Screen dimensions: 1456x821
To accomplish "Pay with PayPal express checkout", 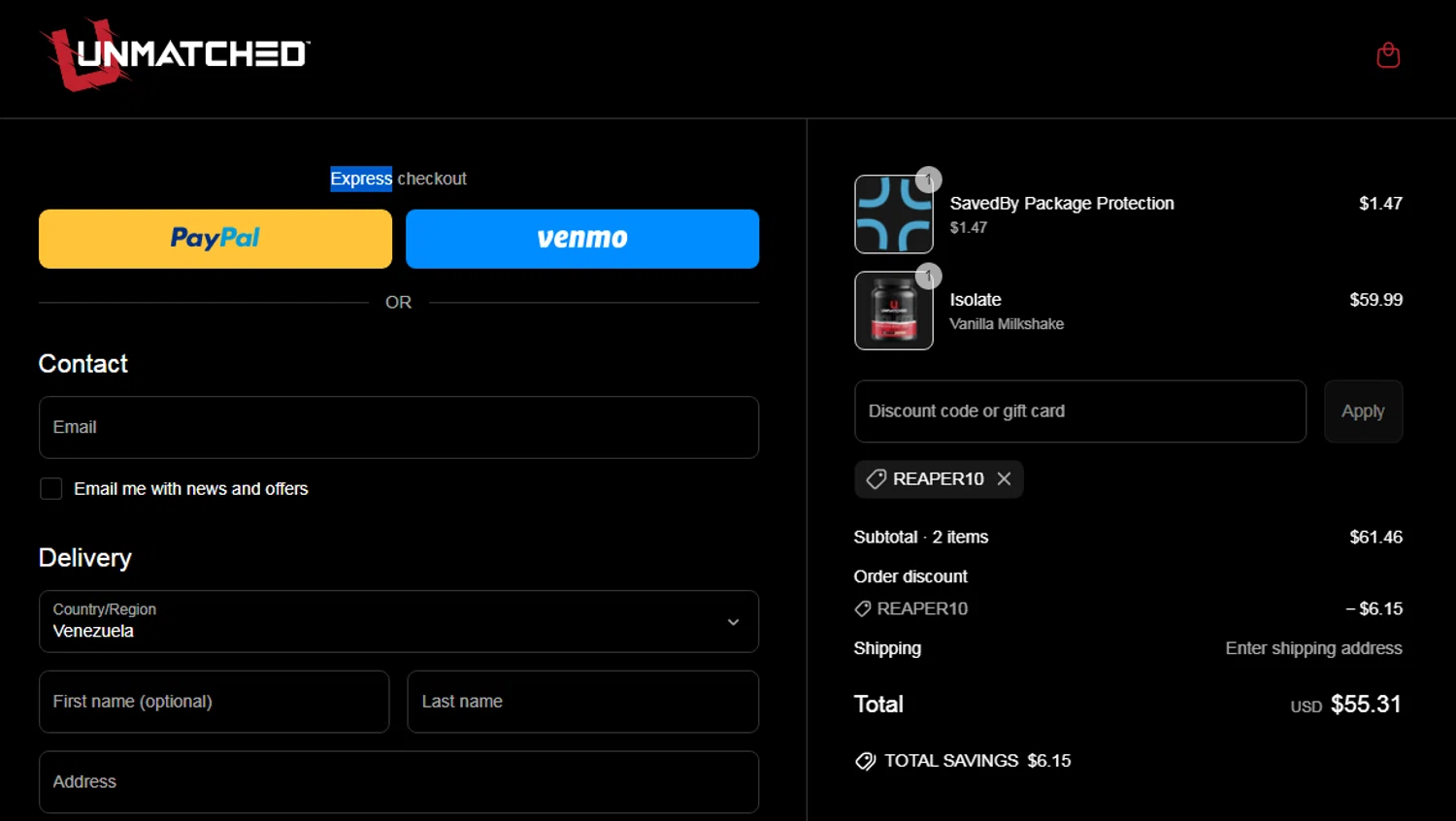I will click(x=215, y=239).
